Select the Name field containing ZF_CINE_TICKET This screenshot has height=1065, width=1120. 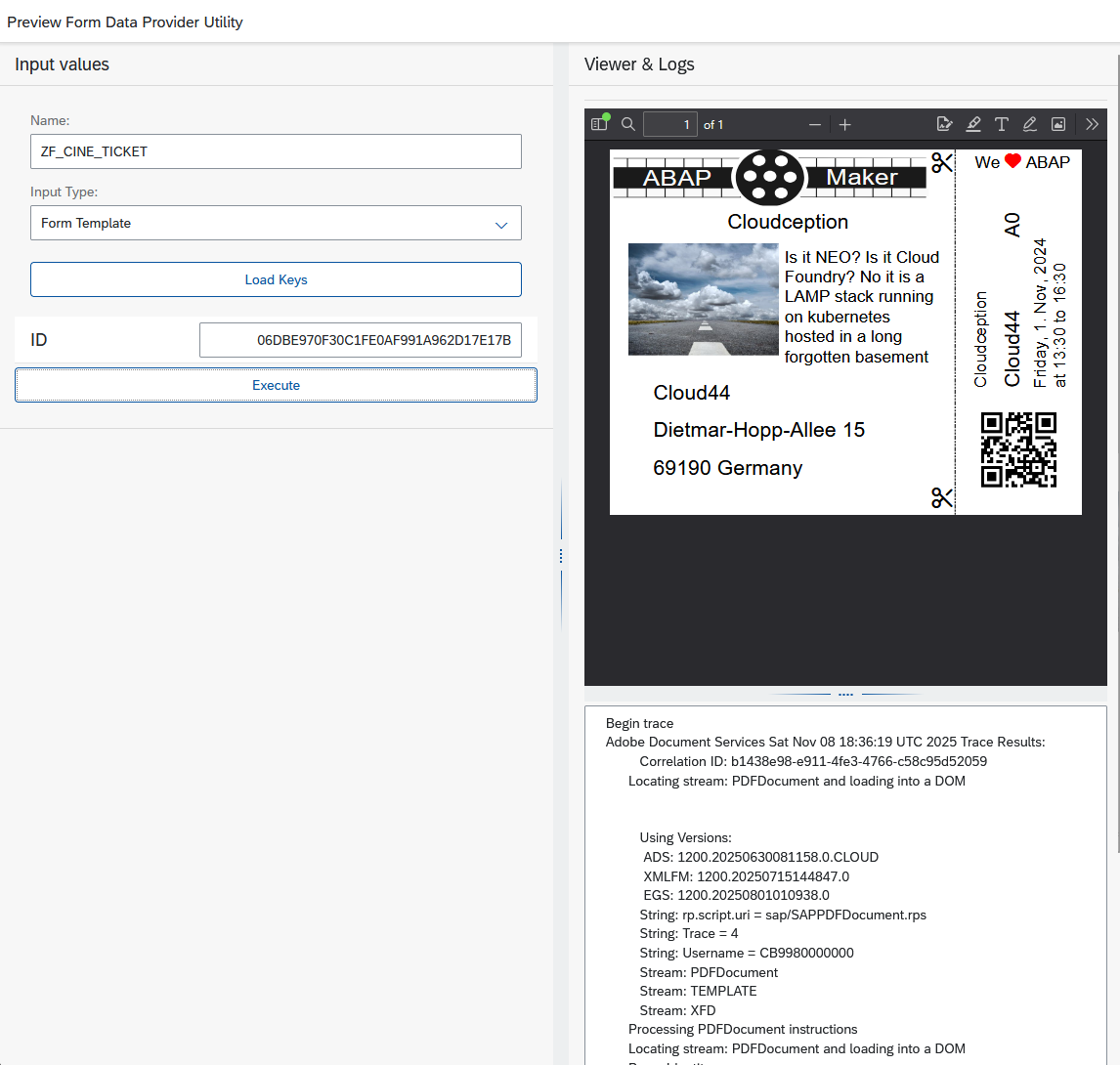pos(276,151)
